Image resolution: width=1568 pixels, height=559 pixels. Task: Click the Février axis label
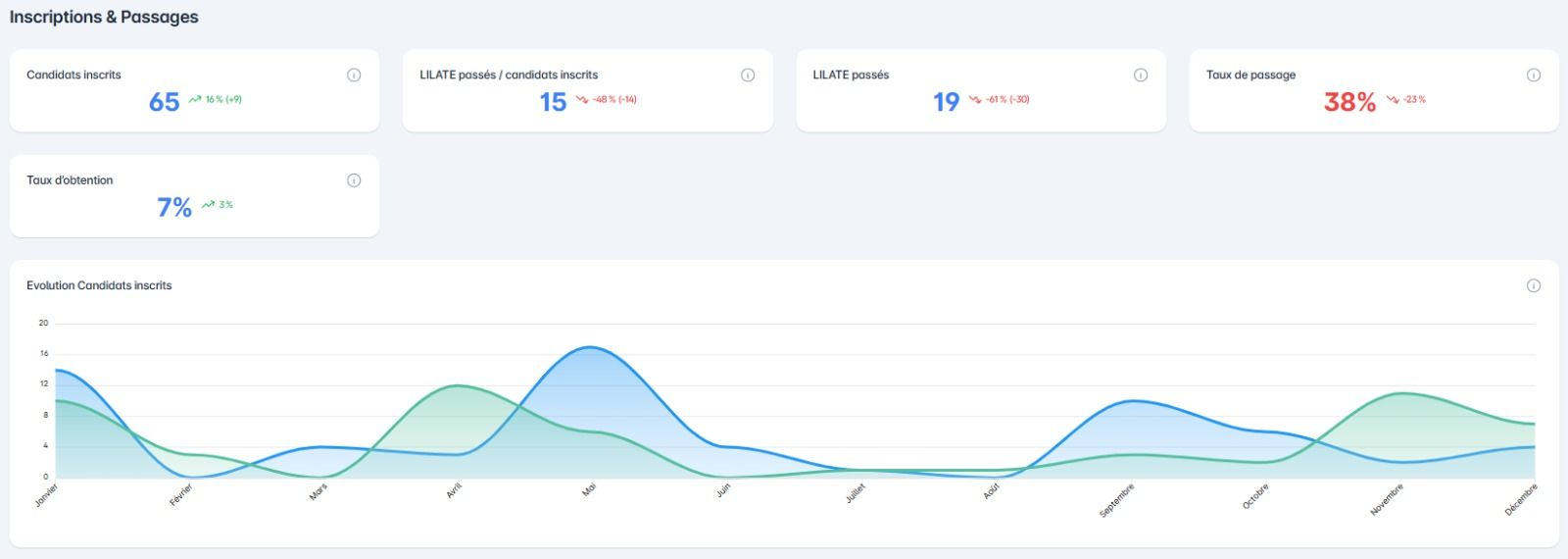[181, 494]
